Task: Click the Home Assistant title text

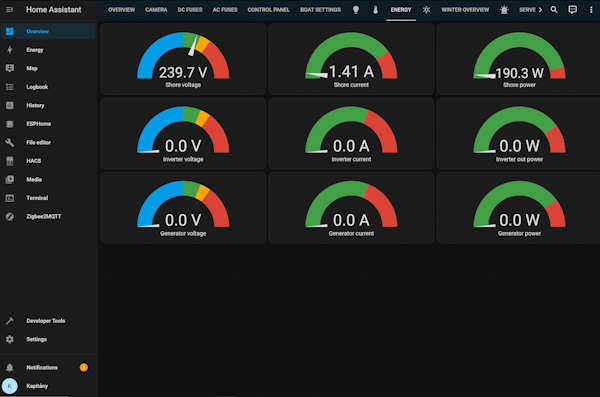Action: tap(54, 10)
